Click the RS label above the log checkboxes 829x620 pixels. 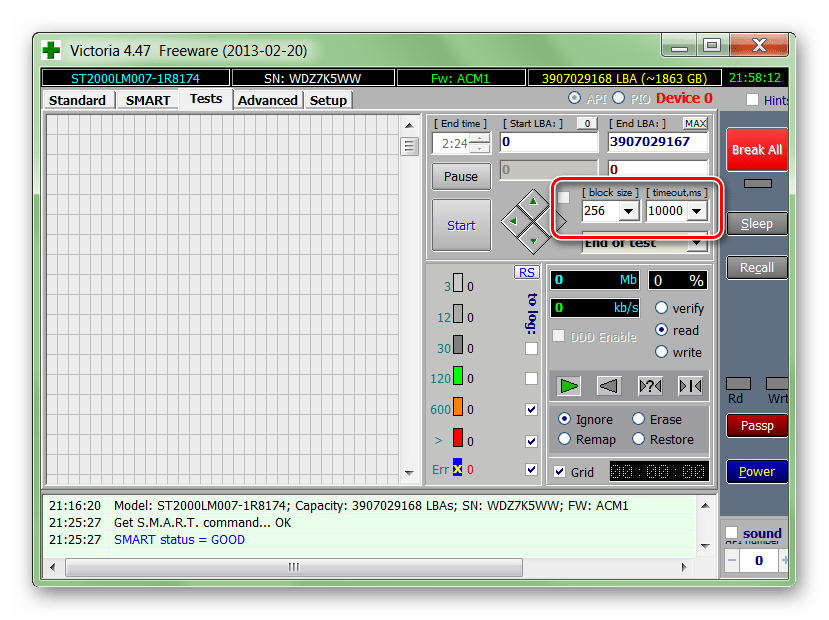coord(526,272)
